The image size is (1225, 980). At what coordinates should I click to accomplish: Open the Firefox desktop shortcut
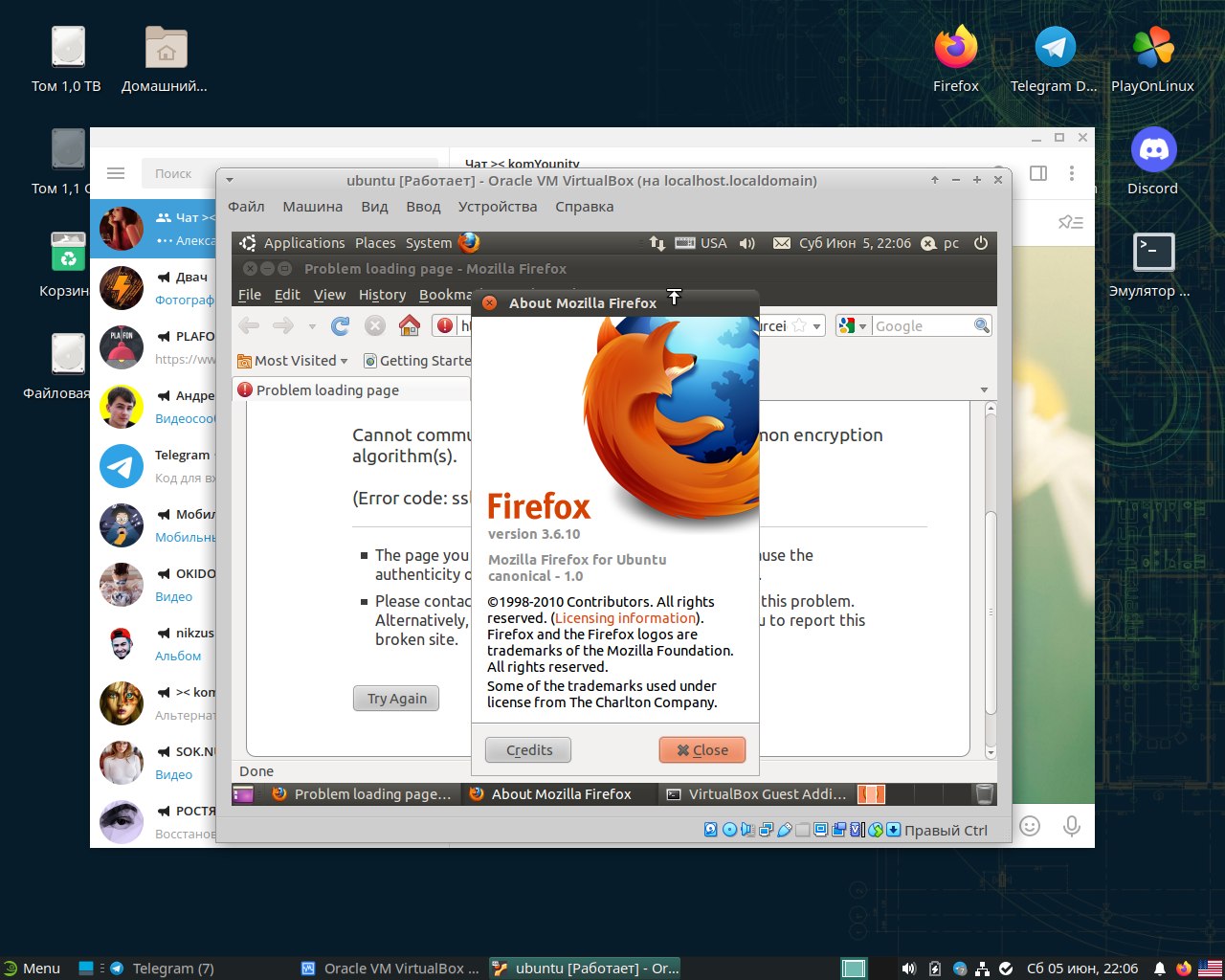955,48
